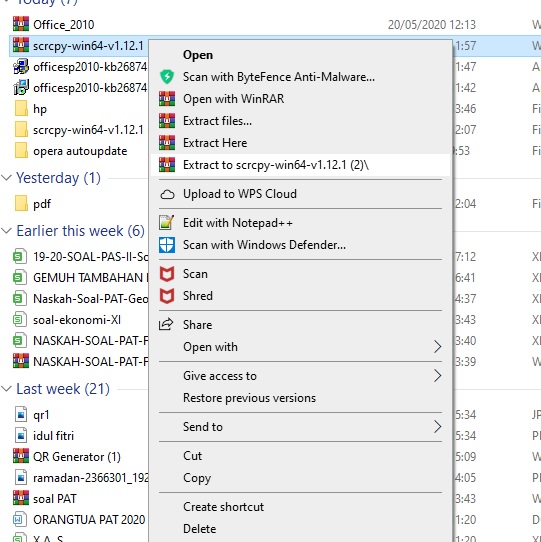The width and height of the screenshot is (541, 542).
Task: Select Create shortcut
Action: tap(300, 507)
